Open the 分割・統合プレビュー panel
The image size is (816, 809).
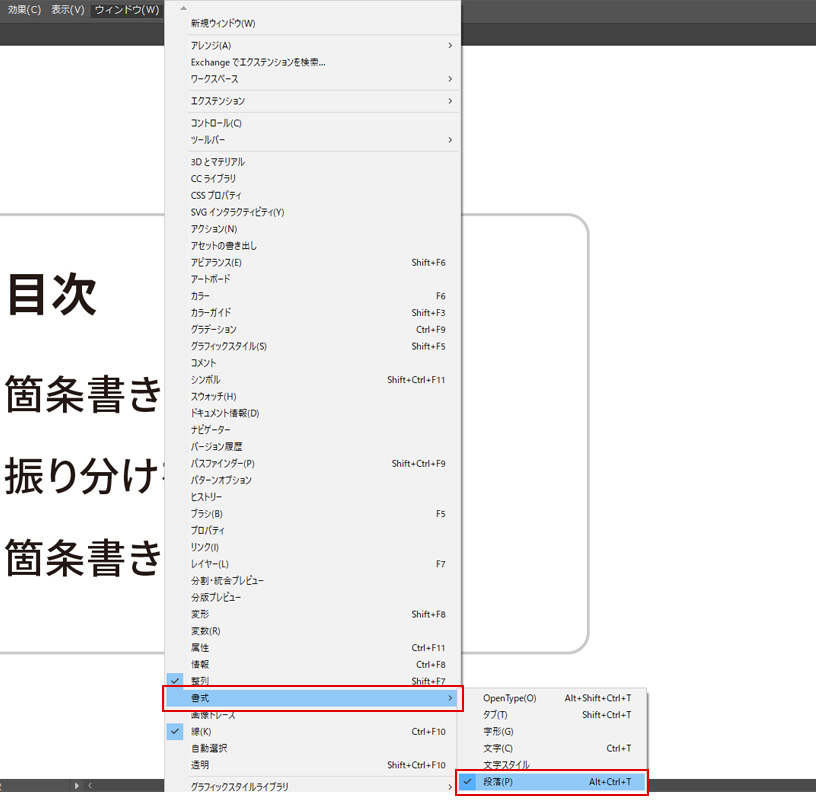coord(312,581)
